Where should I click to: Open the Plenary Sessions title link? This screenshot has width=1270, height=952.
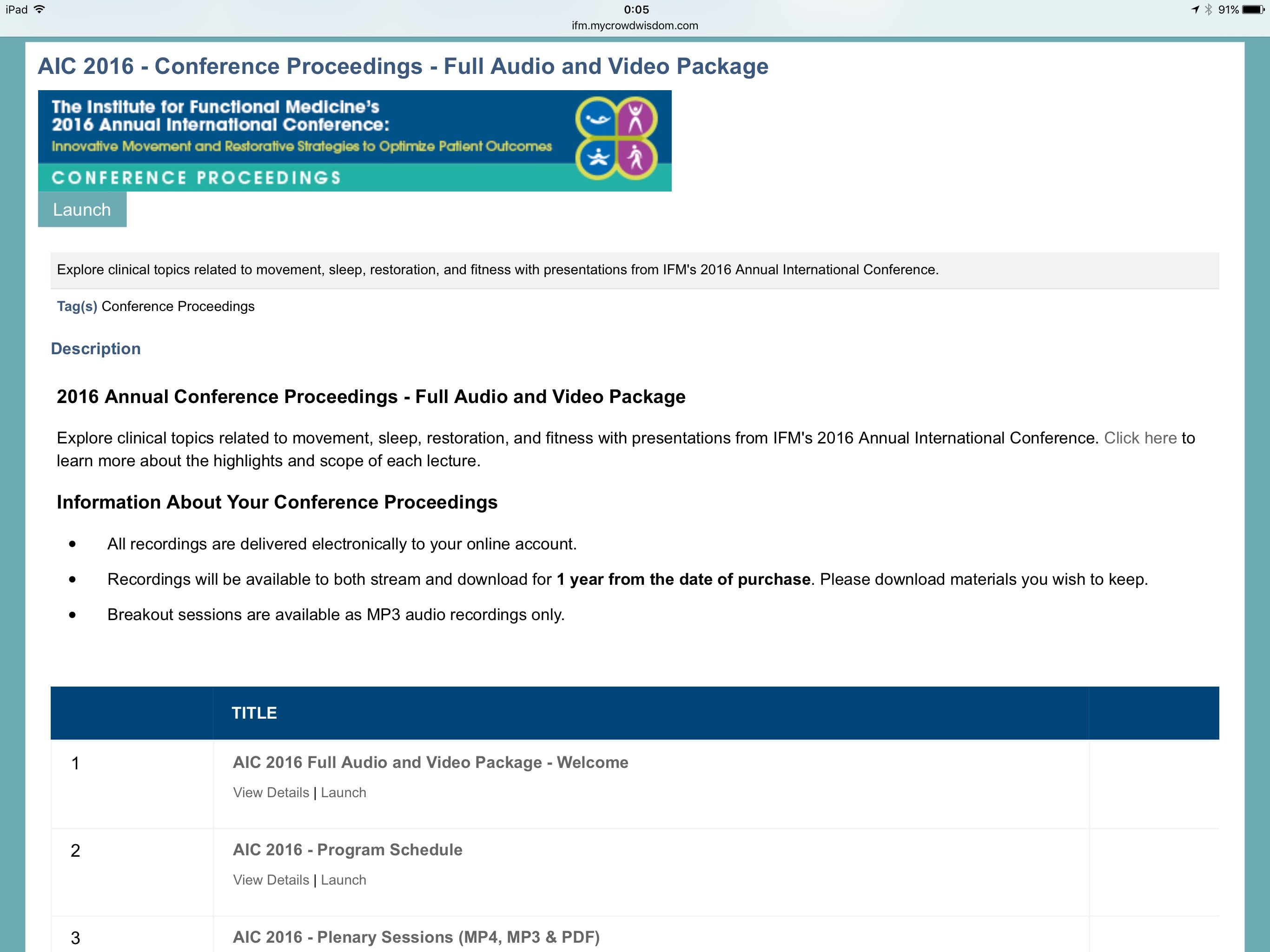416,937
